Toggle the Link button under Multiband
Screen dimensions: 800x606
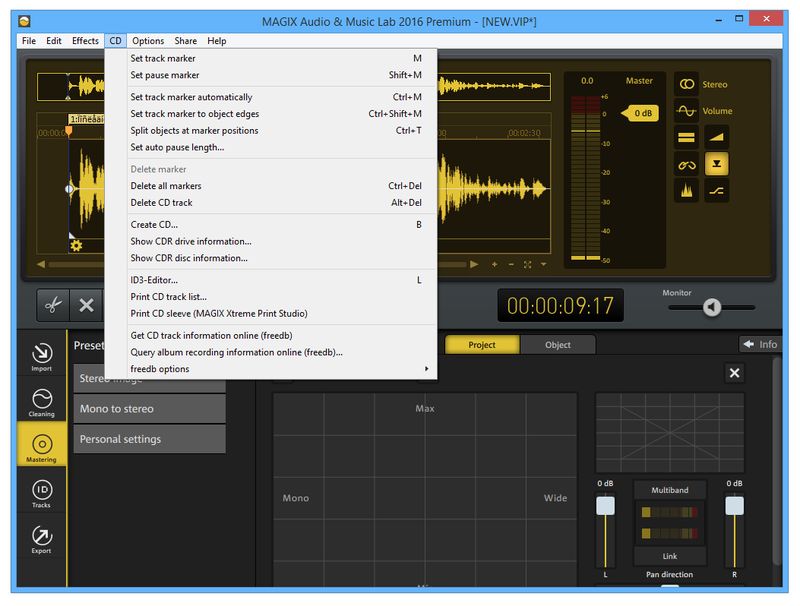(x=669, y=556)
